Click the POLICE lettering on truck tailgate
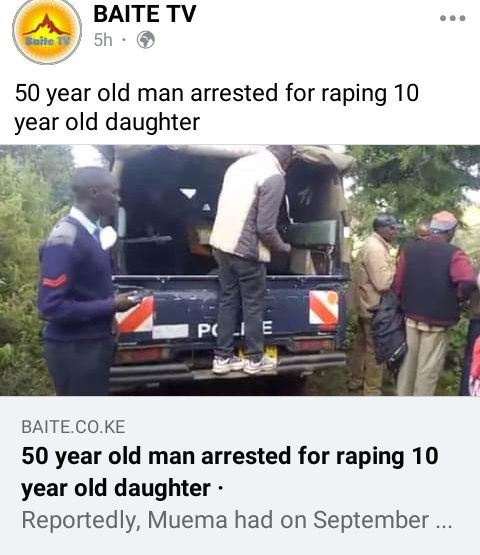The width and height of the screenshot is (480, 555). coord(234,330)
